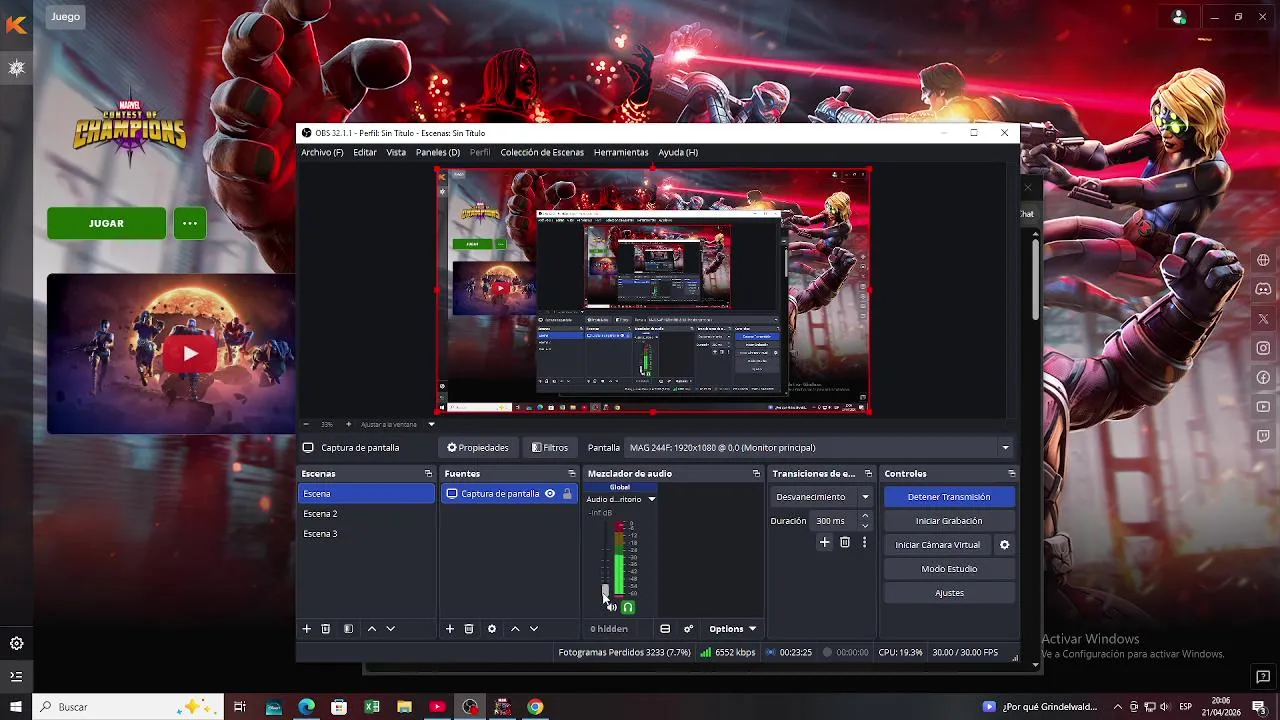1280x720 pixels.
Task: Remove selected scene with trash icon
Action: pyautogui.click(x=326, y=629)
